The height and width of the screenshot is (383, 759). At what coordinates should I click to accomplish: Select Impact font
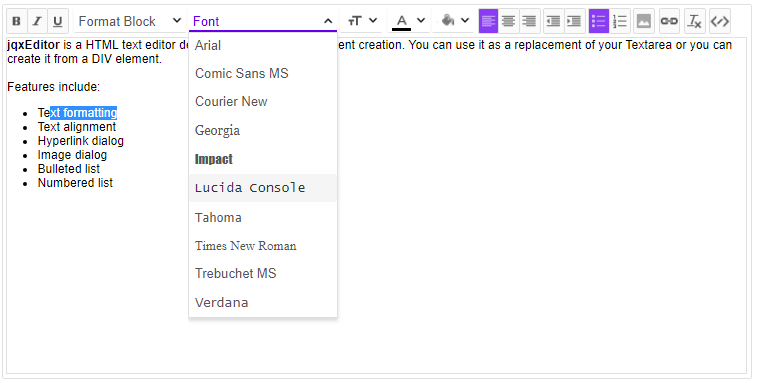pos(263,159)
